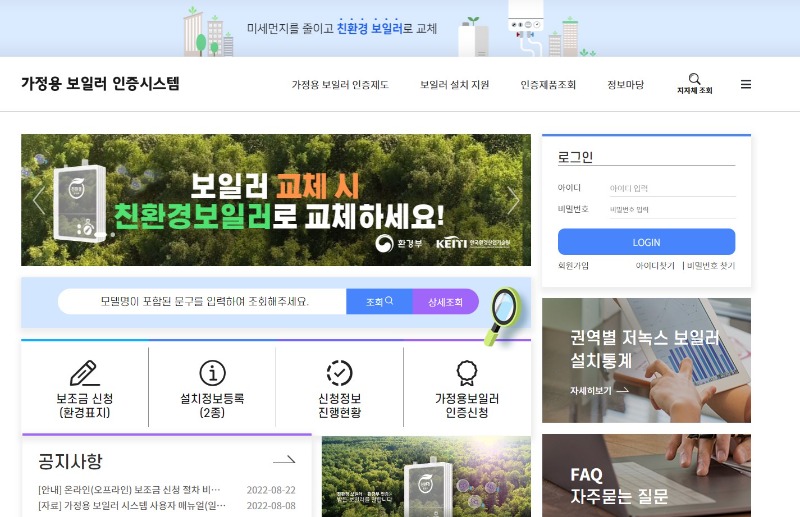The image size is (800, 517).
Task: Click the 보조금 신청 pencil icon
Action: click(x=85, y=373)
